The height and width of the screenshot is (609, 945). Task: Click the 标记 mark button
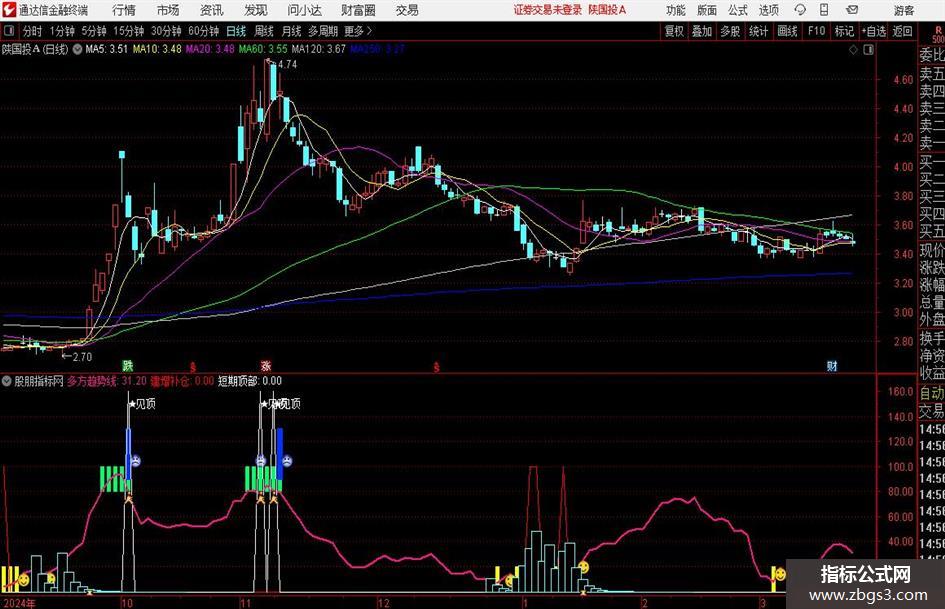coord(844,31)
